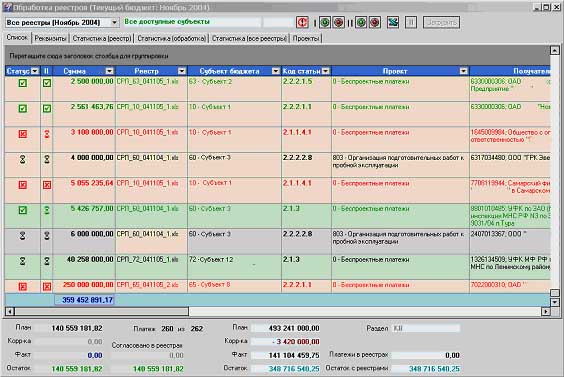Viewport: 564px width, 377px height.
Task: Toggle red X Статус box in 250 000 000,00 row
Action: [23, 287]
